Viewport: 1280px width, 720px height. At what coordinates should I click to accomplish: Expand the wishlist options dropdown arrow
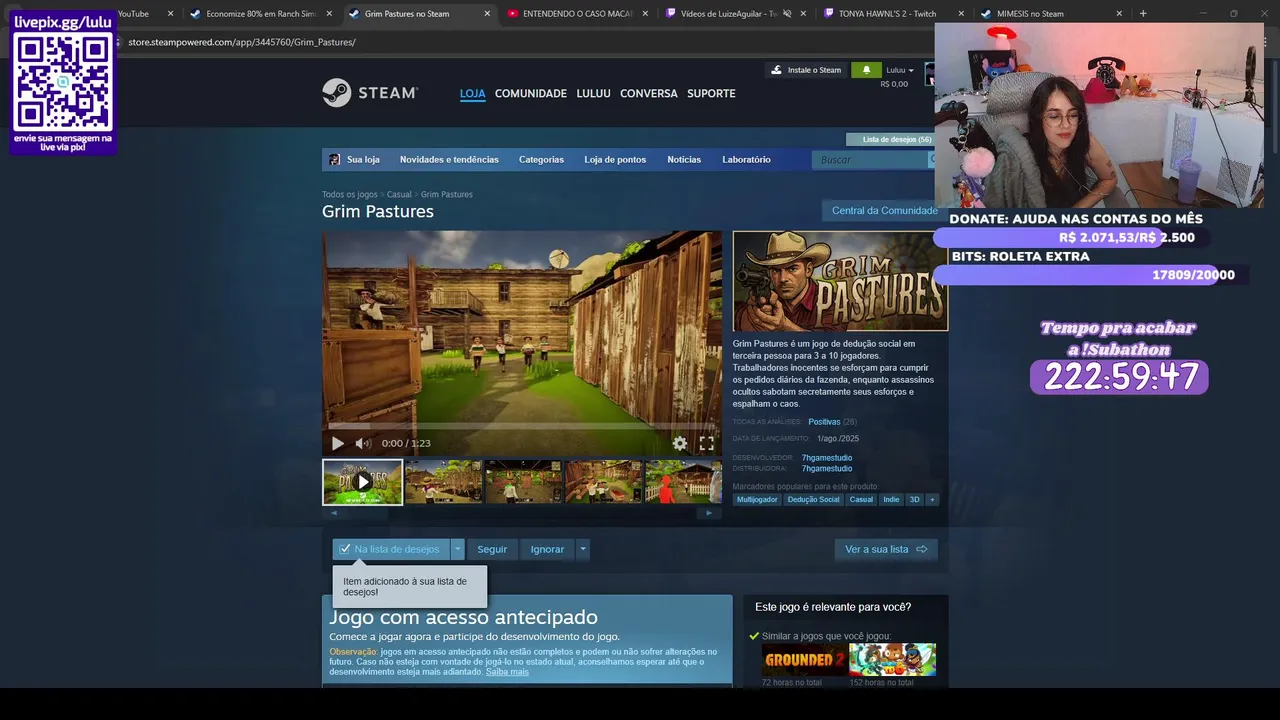(x=458, y=549)
